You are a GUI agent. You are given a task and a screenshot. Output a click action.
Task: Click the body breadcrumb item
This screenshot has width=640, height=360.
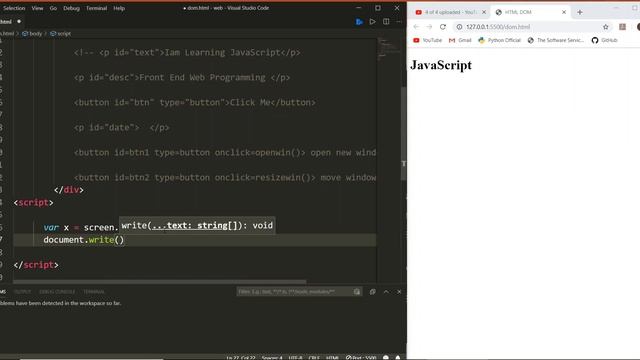(x=32, y=34)
